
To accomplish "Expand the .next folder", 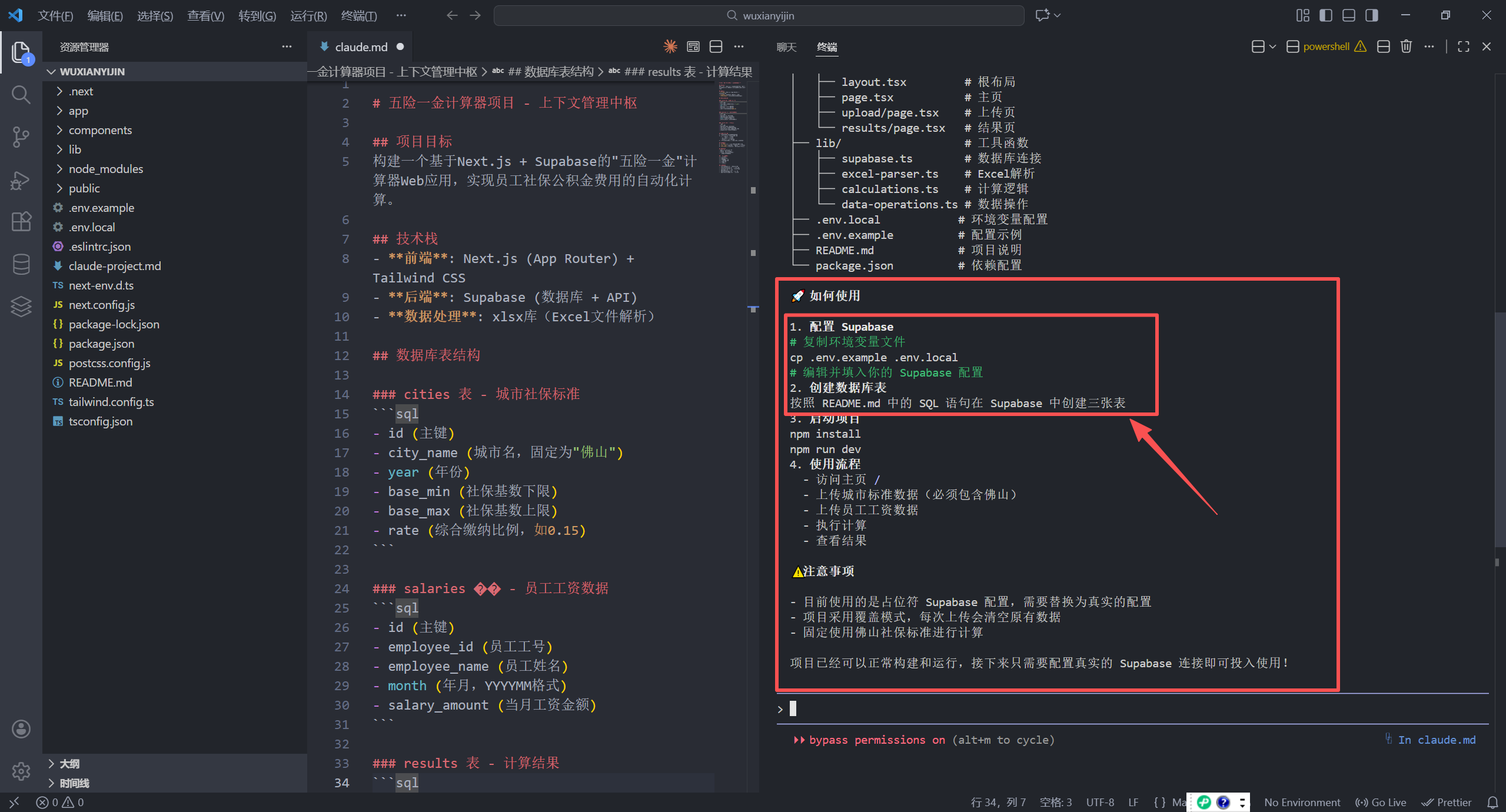I will [x=175, y=91].
